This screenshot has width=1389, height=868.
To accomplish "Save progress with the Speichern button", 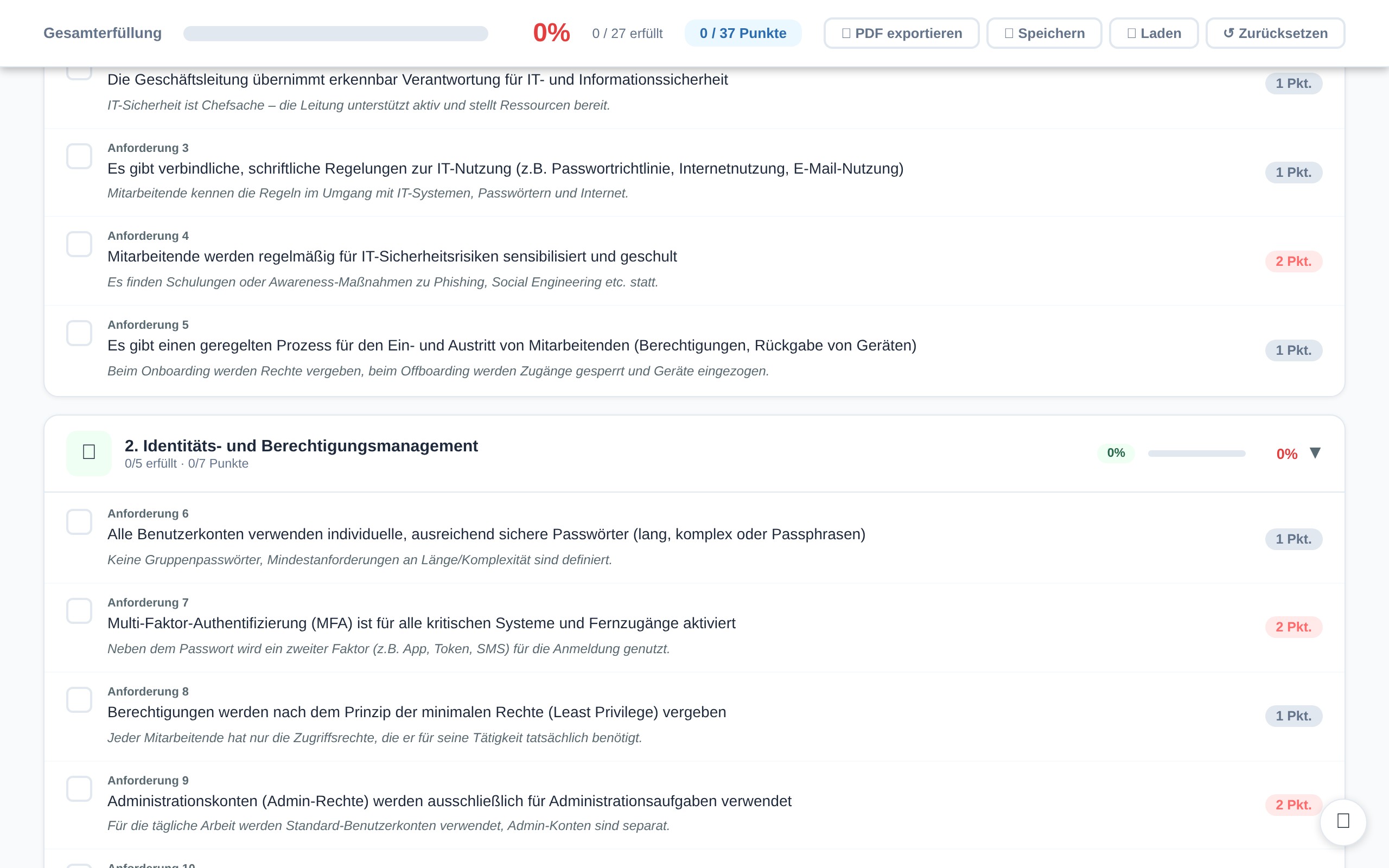I will (1044, 33).
